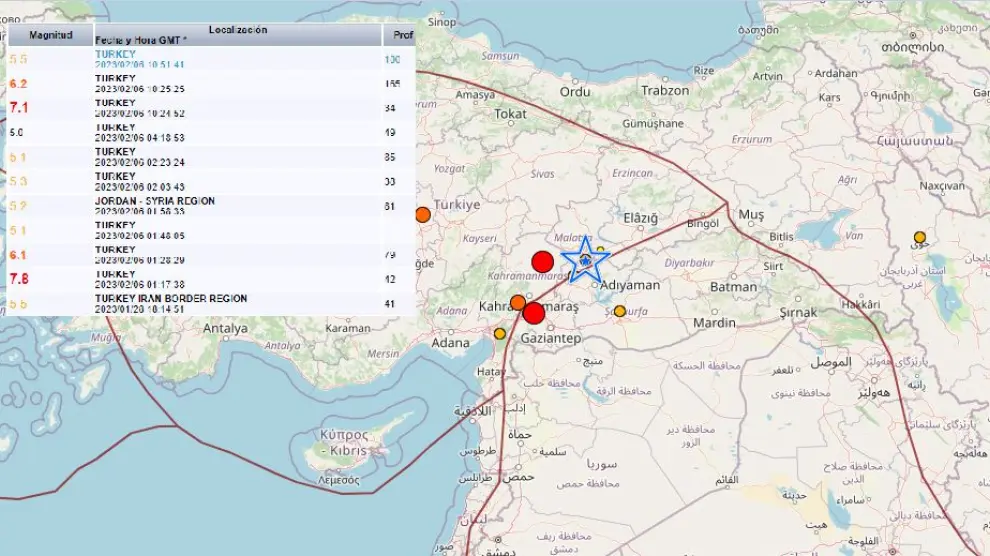
Task: Select the yellow marker northeast of Adana
Action: [500, 333]
